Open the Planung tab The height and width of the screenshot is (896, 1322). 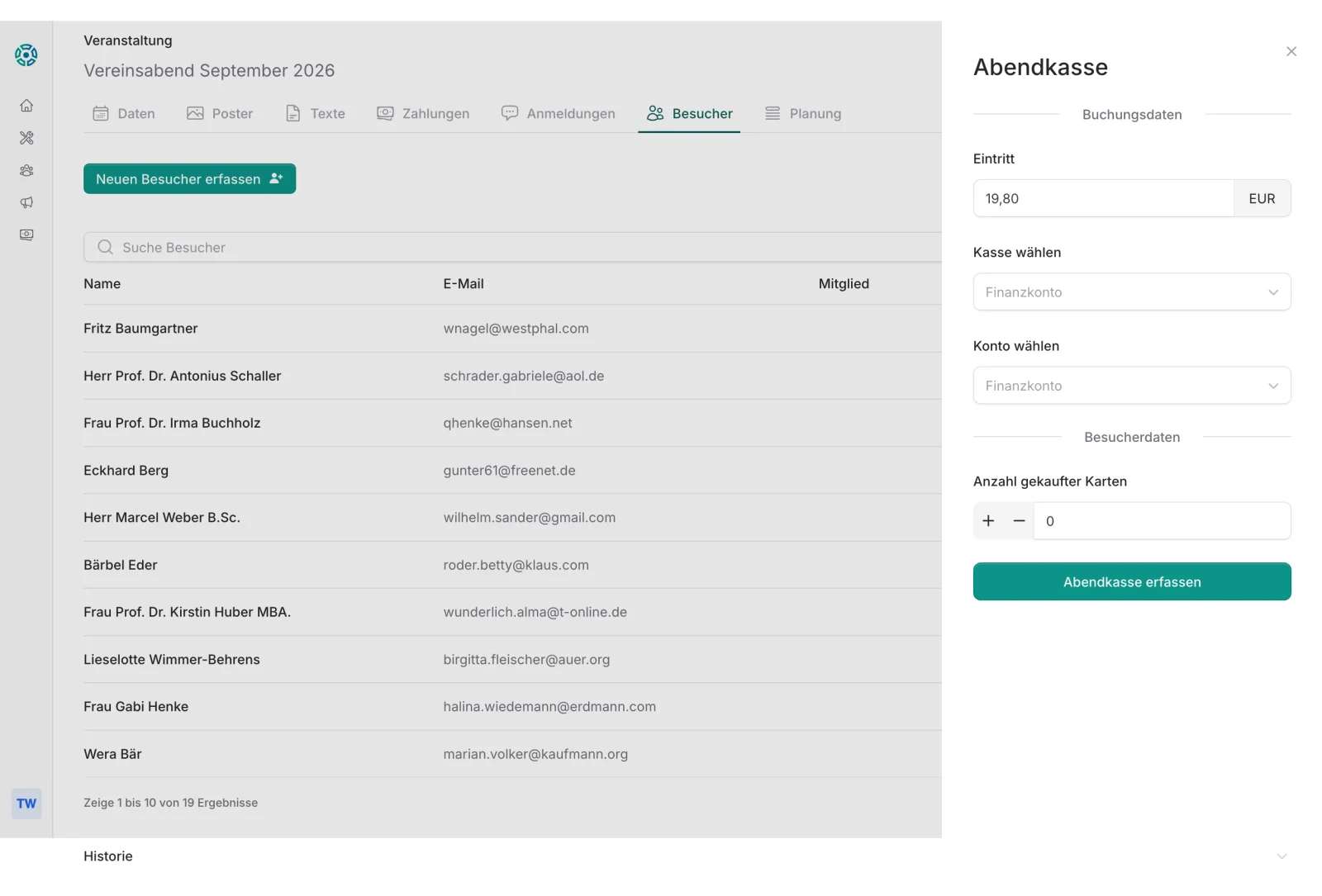point(803,114)
